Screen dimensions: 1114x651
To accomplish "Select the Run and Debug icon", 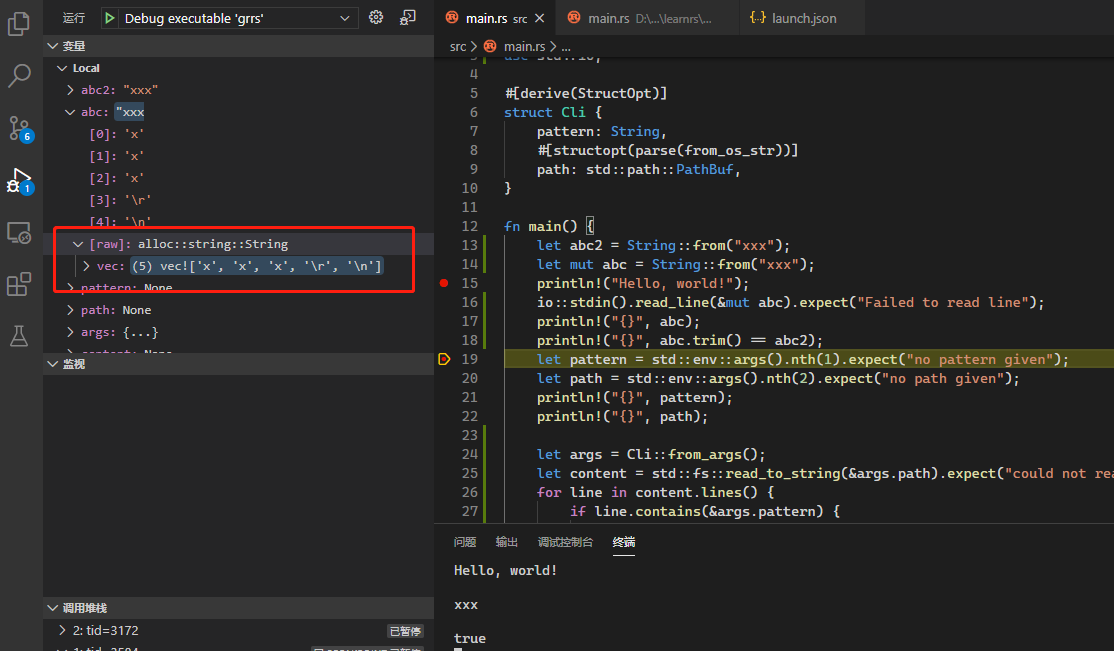I will pos(19,181).
